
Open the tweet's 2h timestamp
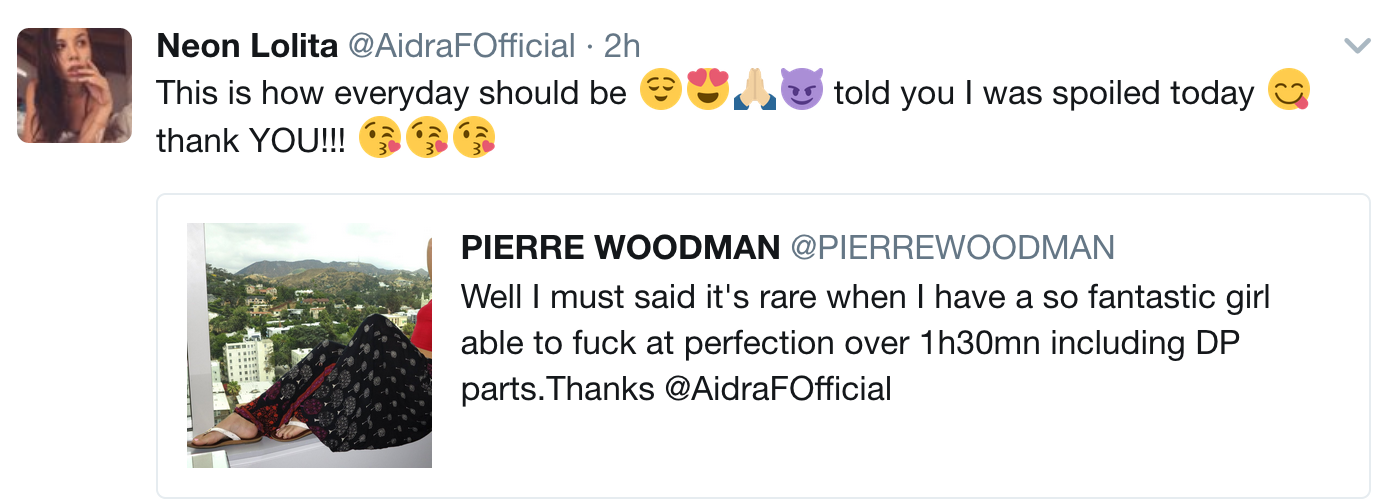[x=622, y=46]
